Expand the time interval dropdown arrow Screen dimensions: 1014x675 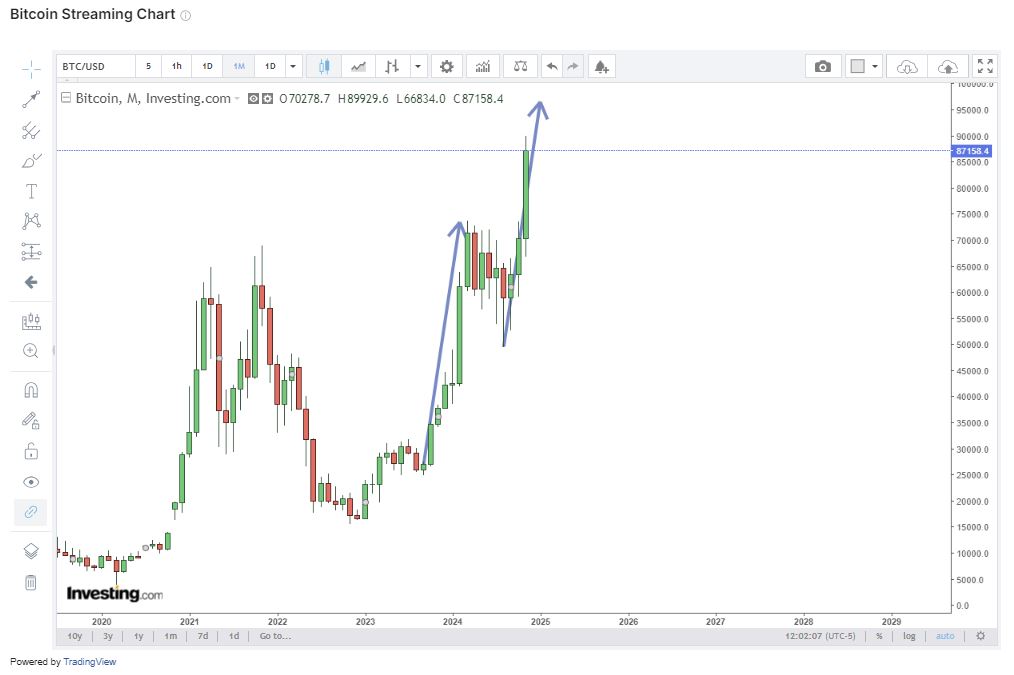pos(293,67)
